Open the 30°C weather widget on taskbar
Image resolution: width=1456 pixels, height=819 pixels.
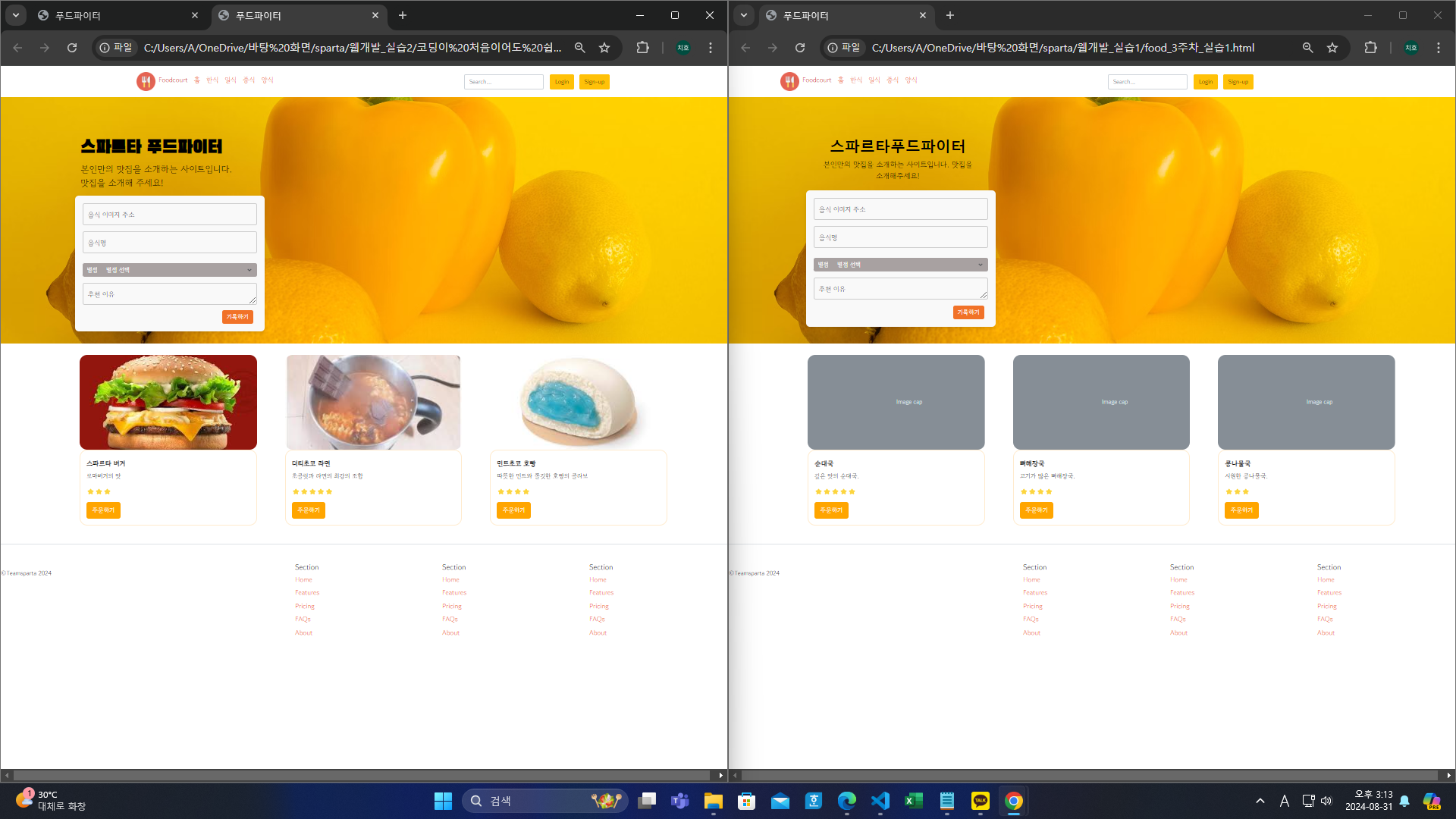pyautogui.click(x=50, y=801)
